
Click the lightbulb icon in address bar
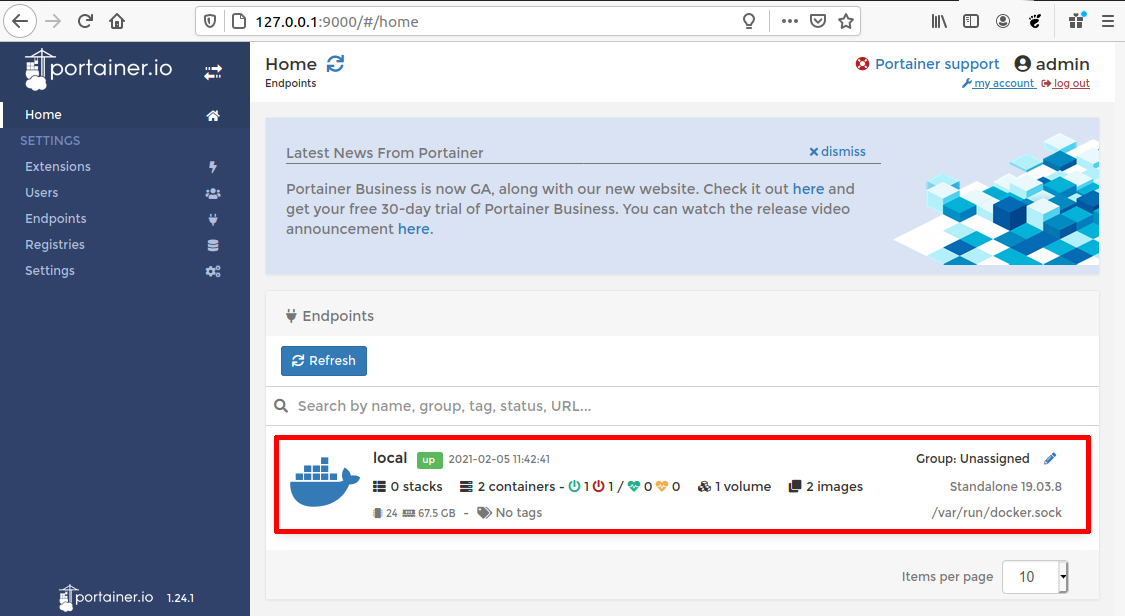coord(749,22)
